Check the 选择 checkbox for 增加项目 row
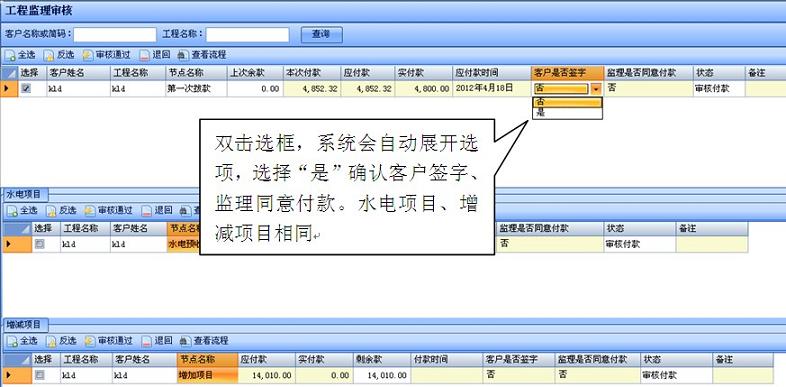The width and height of the screenshot is (786, 387). pyautogui.click(x=40, y=374)
